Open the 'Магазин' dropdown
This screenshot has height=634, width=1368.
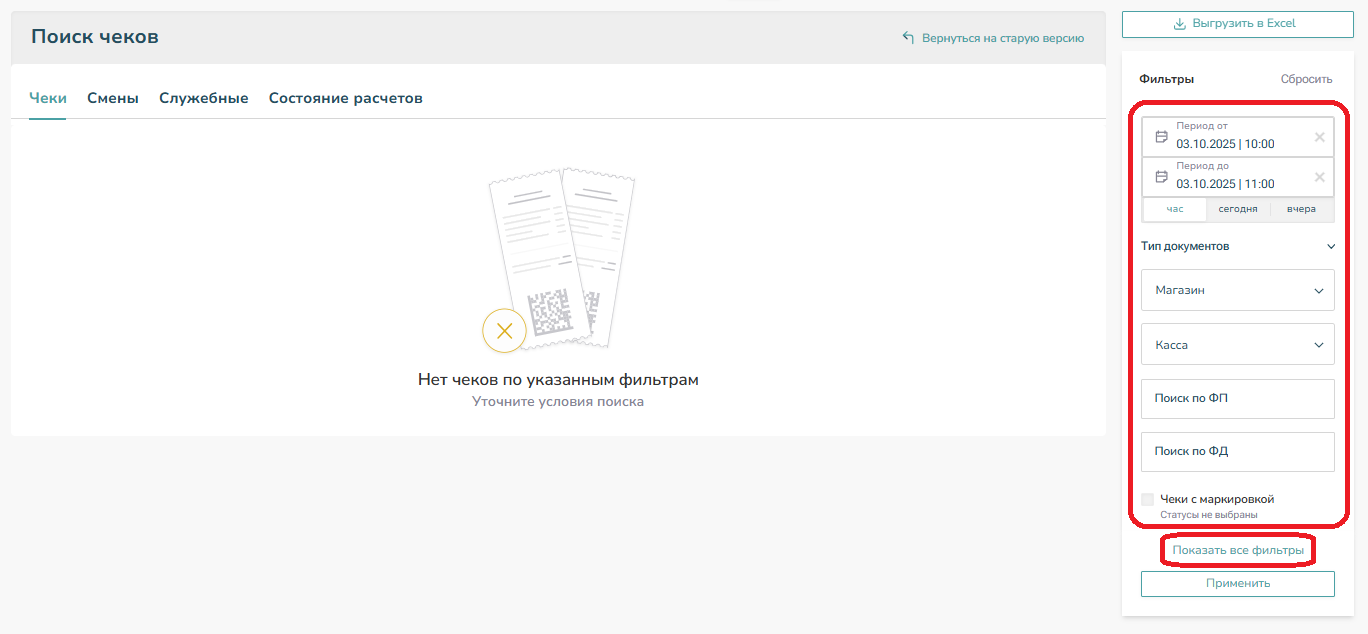[x=1237, y=290]
